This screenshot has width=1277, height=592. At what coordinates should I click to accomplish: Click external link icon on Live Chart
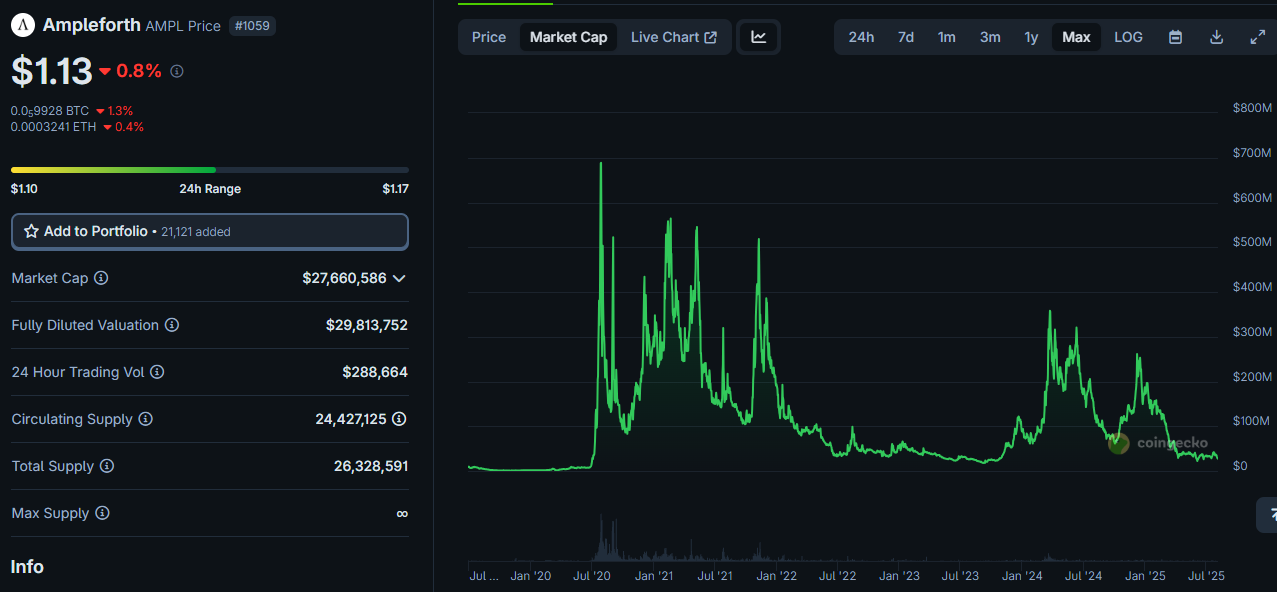(711, 37)
